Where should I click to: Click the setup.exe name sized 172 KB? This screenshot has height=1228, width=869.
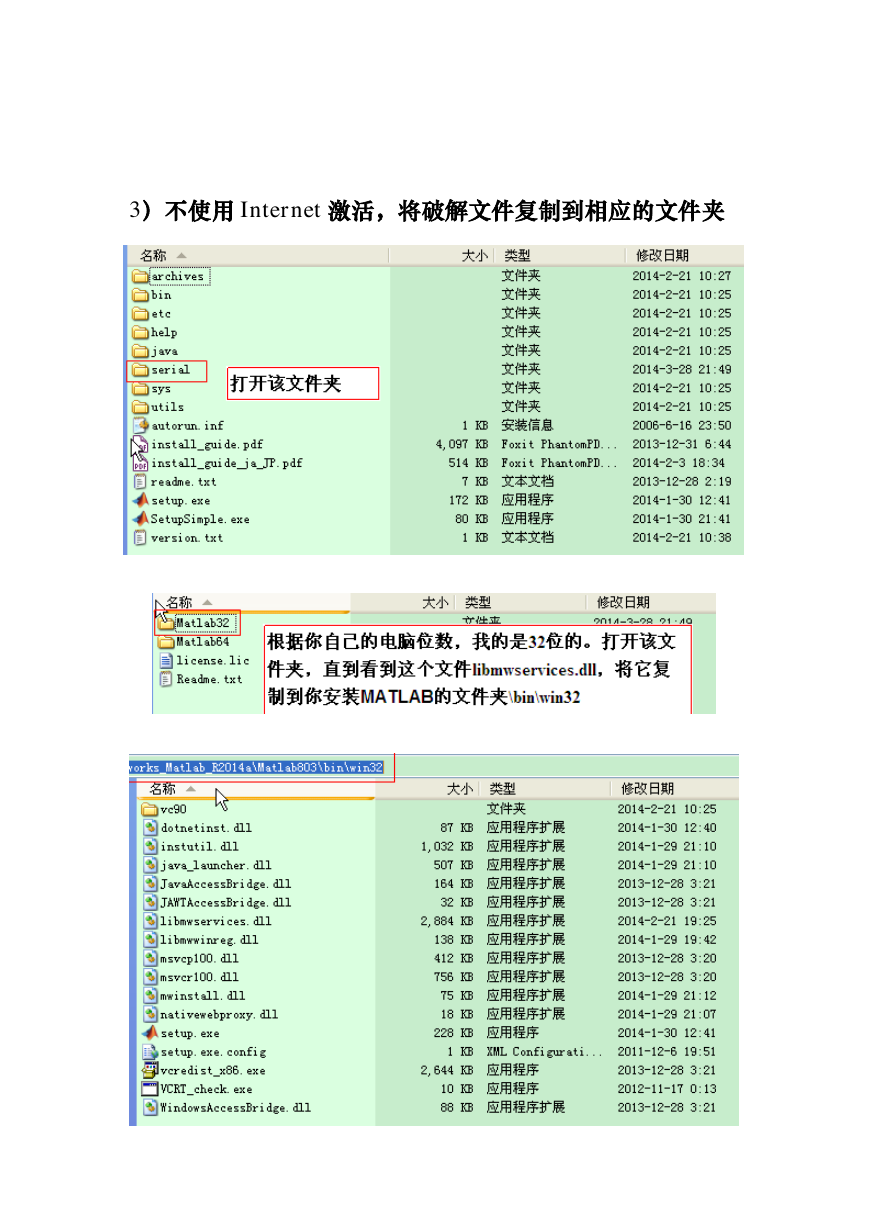pos(181,501)
